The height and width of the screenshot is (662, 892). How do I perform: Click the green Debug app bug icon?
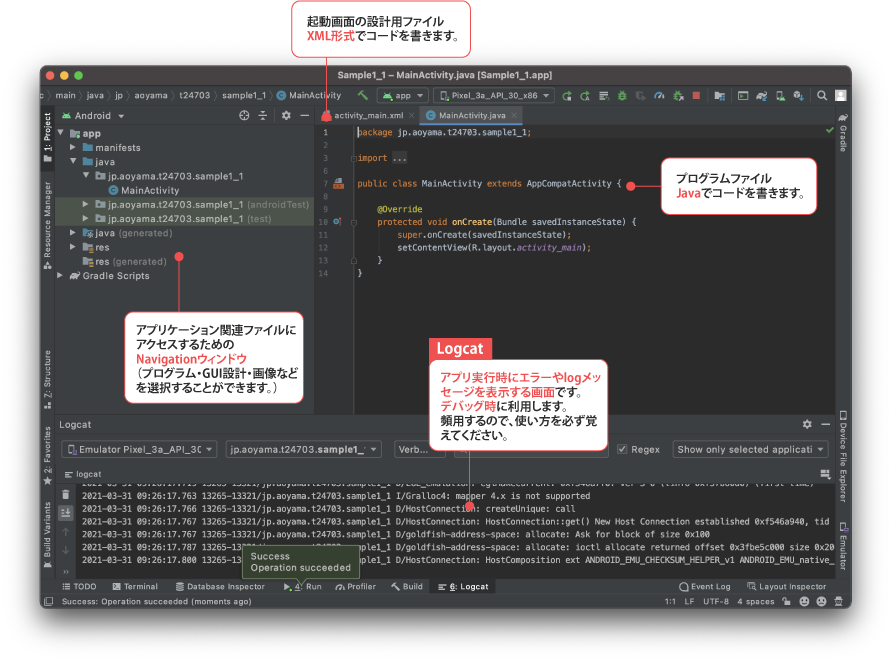click(622, 96)
